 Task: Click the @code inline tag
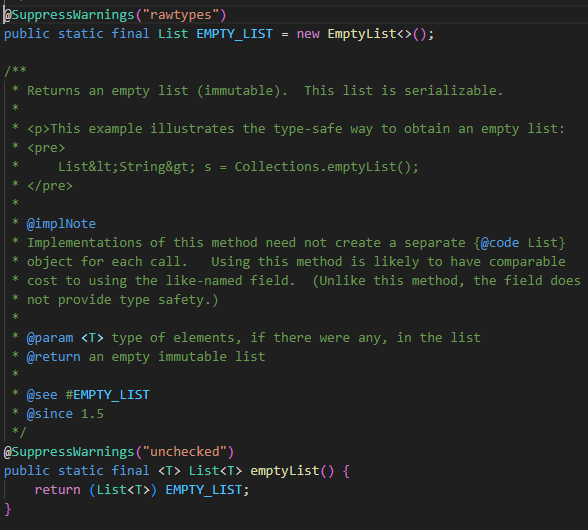[x=500, y=243]
